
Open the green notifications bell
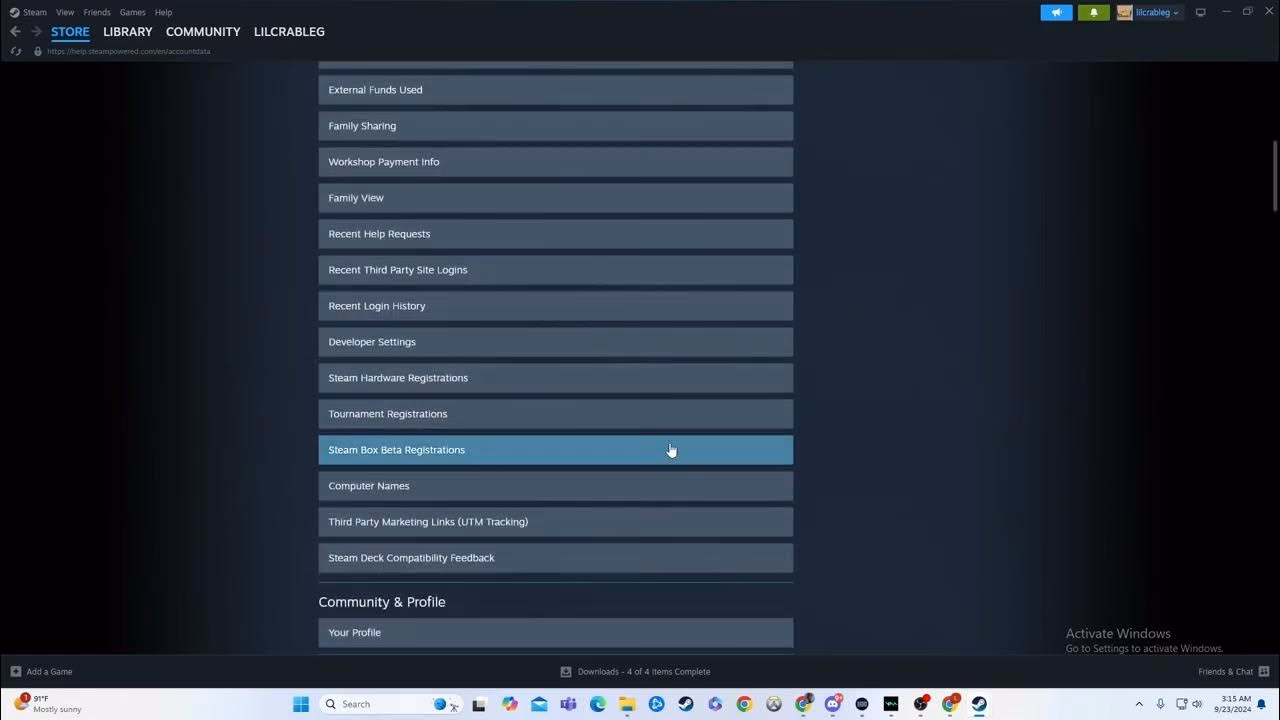coord(1093,12)
